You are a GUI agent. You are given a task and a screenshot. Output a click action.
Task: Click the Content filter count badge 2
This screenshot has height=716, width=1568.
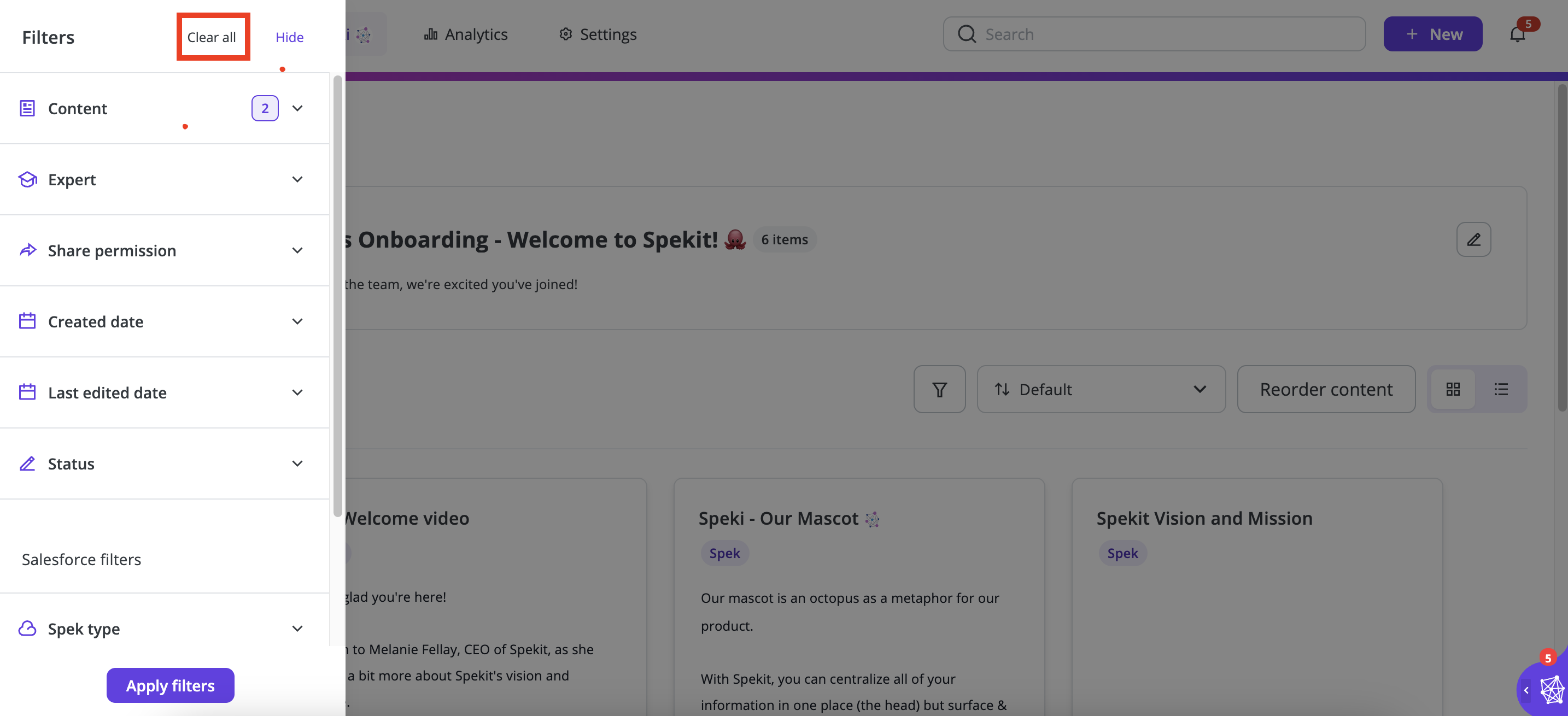[x=265, y=108]
